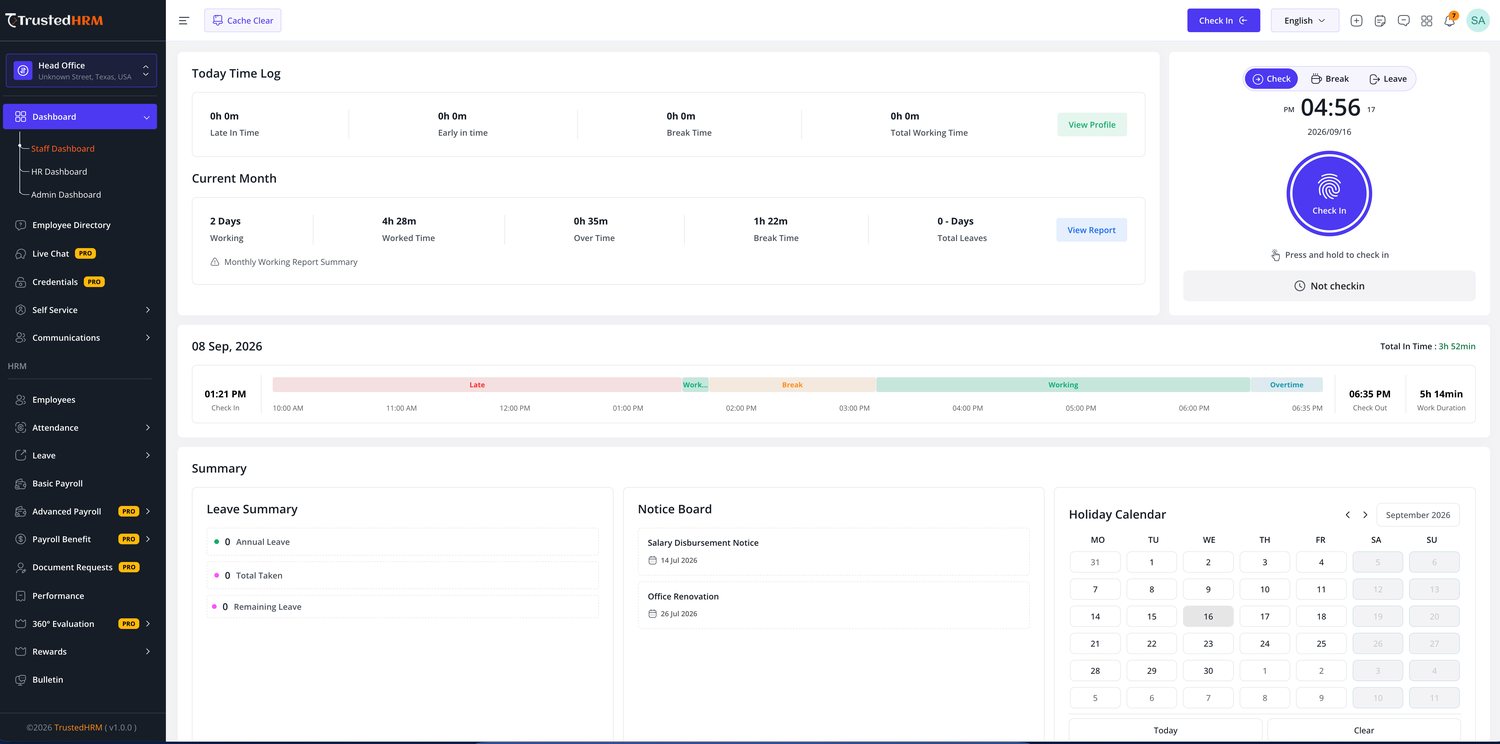Screen dimensions: 1500x744
Task: Click the orange Break timeline segment
Action: [x=792, y=385]
